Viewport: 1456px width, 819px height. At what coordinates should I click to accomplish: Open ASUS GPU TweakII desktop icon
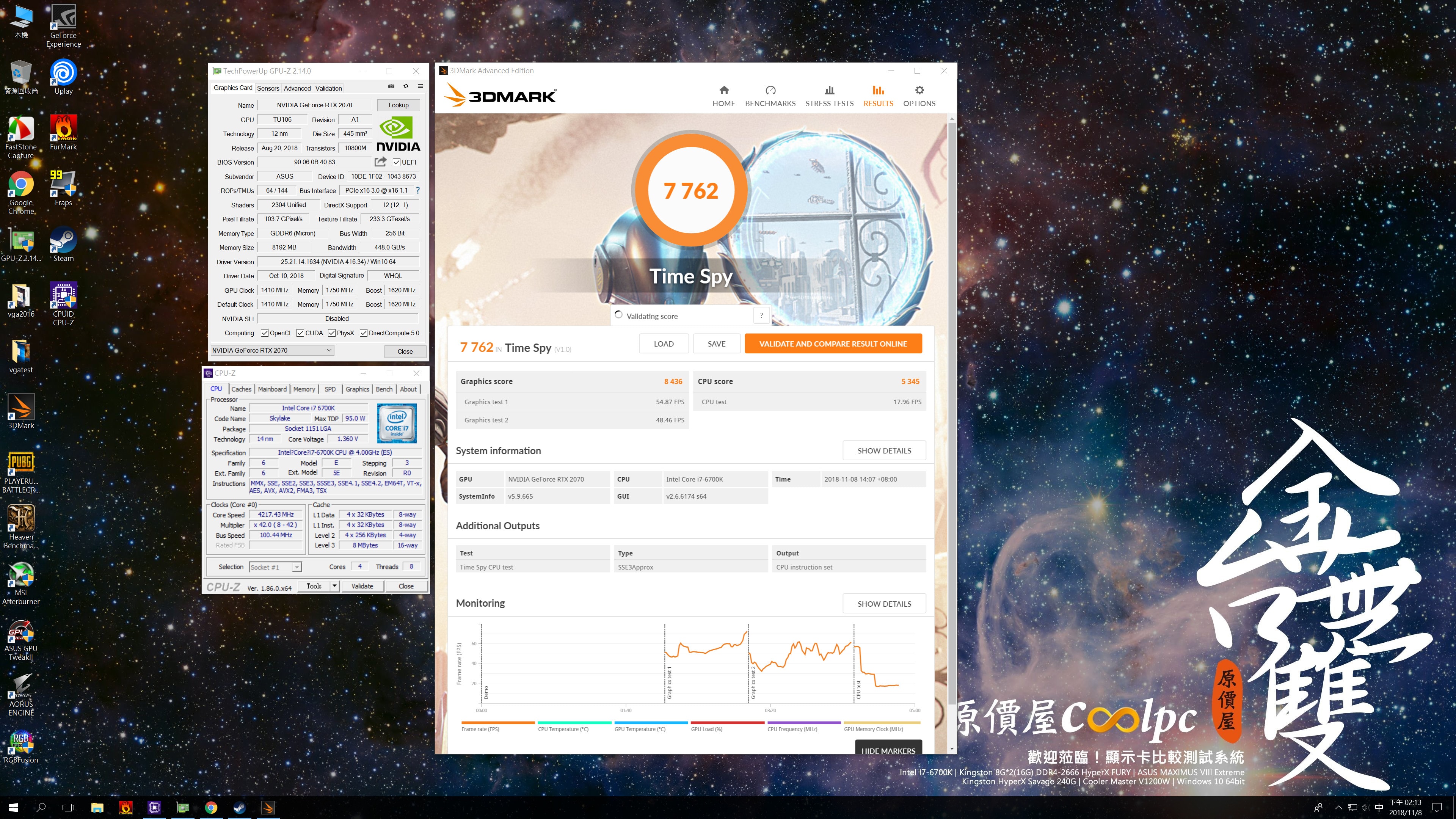pyautogui.click(x=21, y=639)
